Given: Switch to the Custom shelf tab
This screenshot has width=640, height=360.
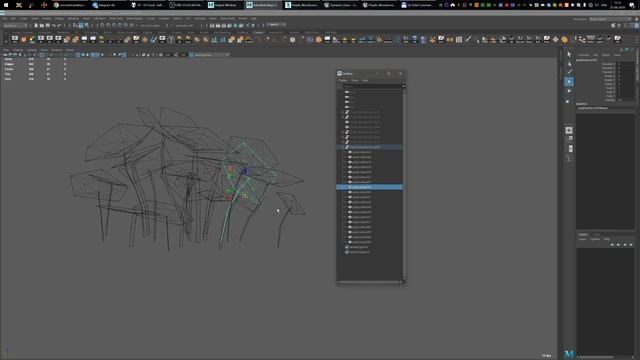Looking at the screenshot, I should [258, 32].
